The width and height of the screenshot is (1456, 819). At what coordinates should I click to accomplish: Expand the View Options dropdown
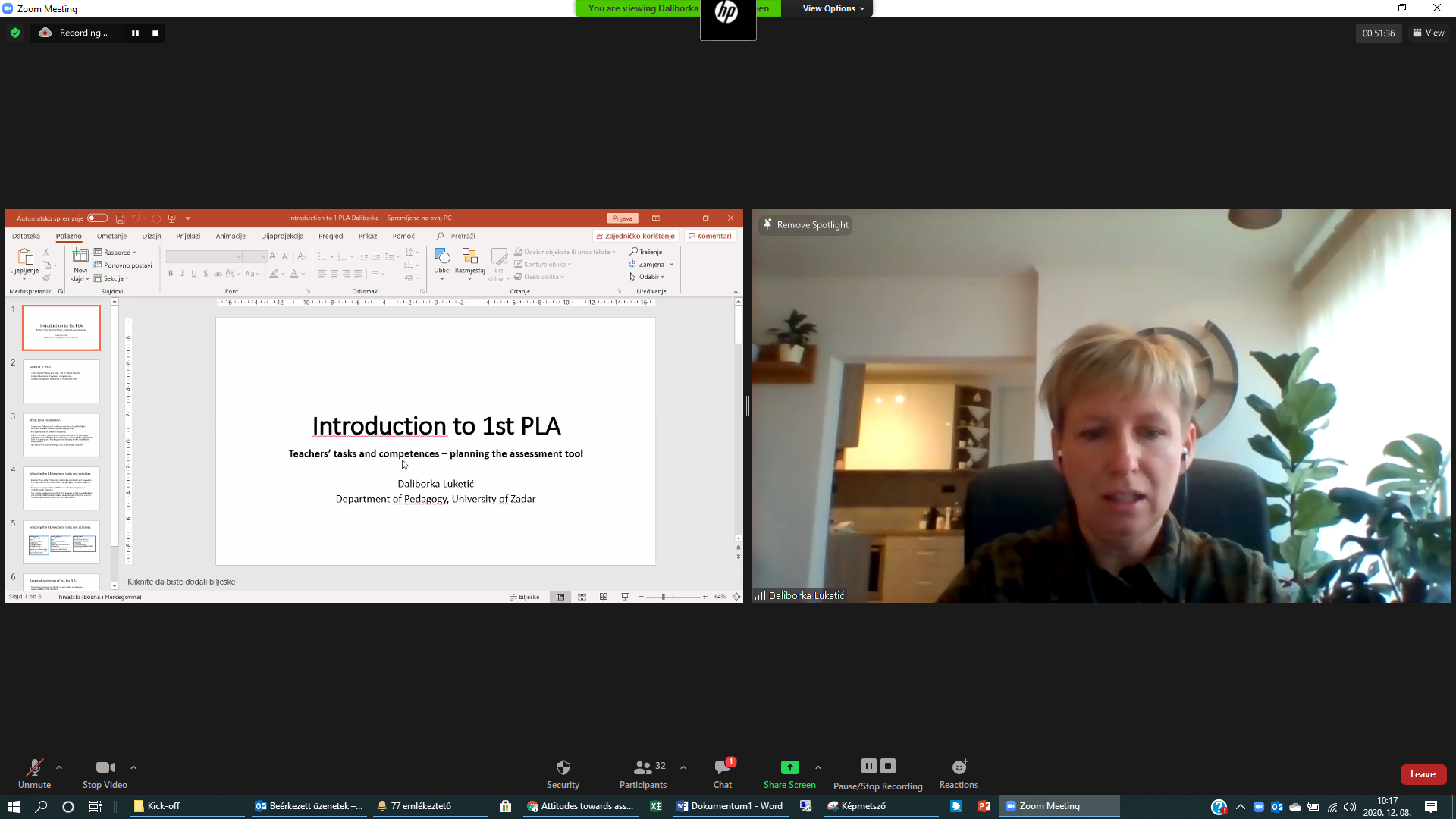point(833,8)
